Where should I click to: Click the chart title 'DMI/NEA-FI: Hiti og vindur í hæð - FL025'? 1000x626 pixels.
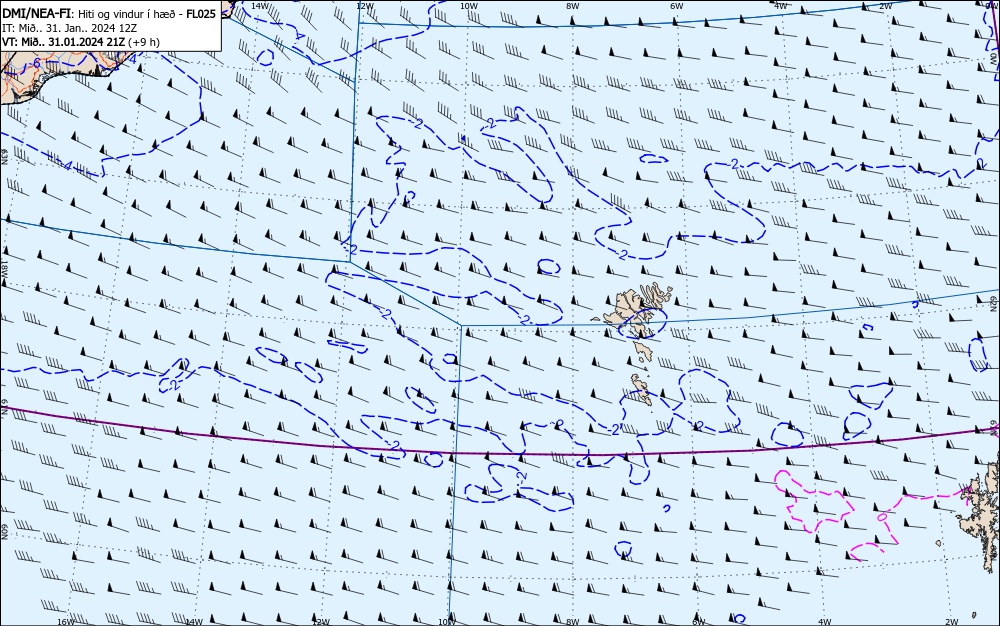point(109,14)
